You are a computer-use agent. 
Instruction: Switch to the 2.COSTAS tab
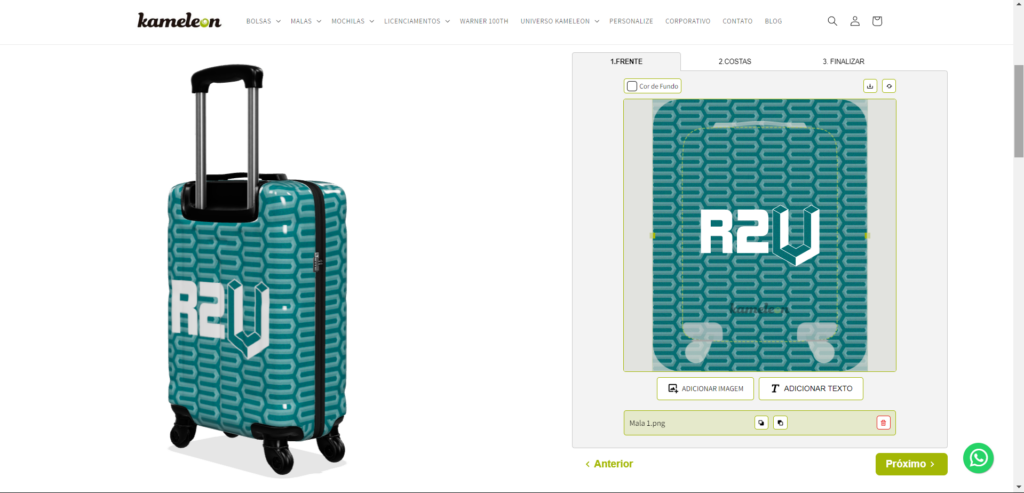click(735, 61)
